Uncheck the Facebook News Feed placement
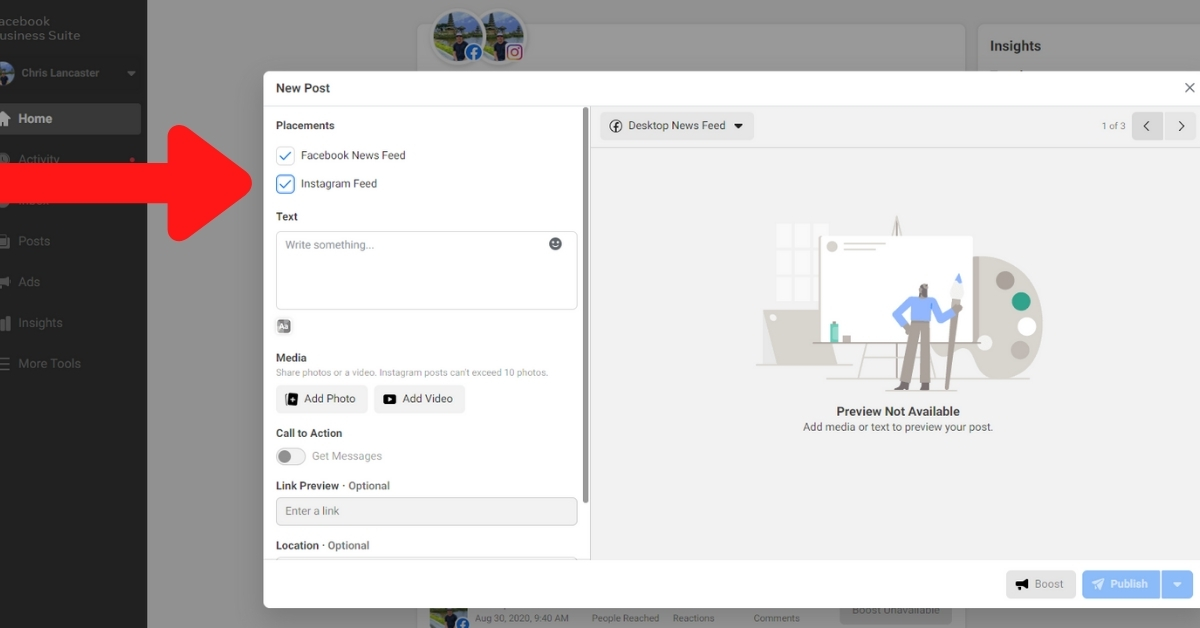 click(x=285, y=155)
